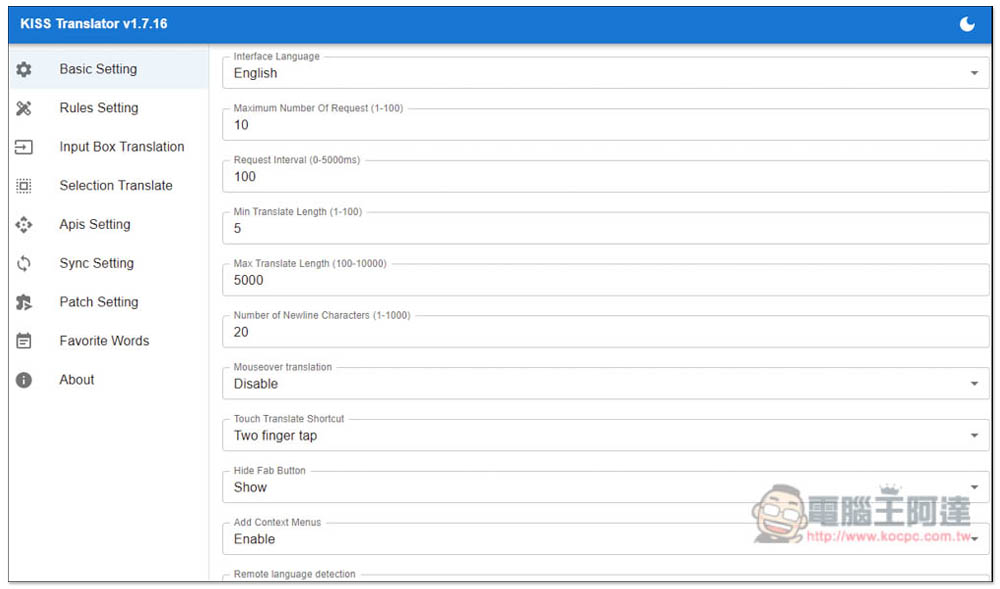1000x589 pixels.
Task: Expand the Hide Fab Button dropdown
Action: click(x=605, y=487)
